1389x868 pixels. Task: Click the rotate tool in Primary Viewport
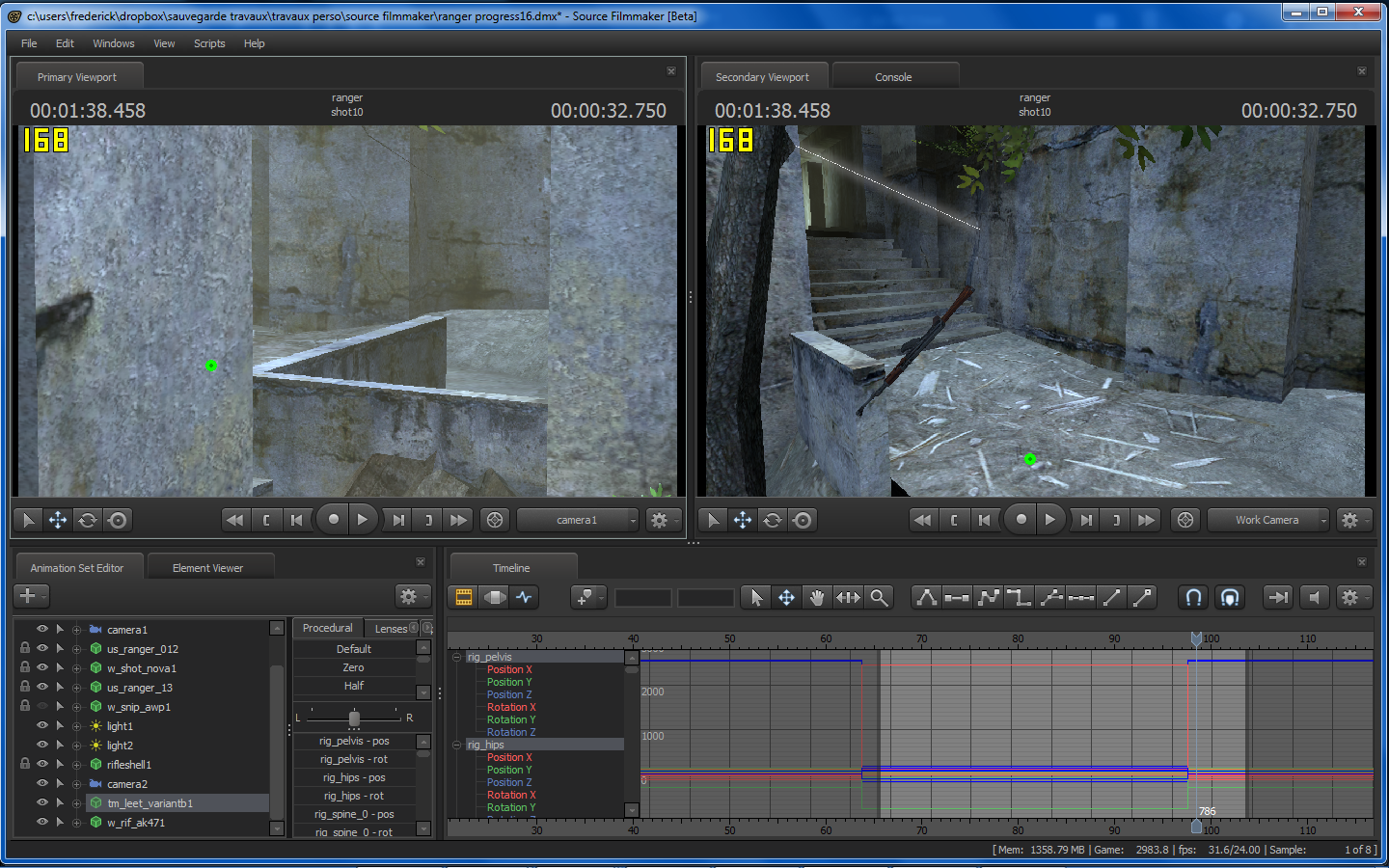tap(88, 520)
